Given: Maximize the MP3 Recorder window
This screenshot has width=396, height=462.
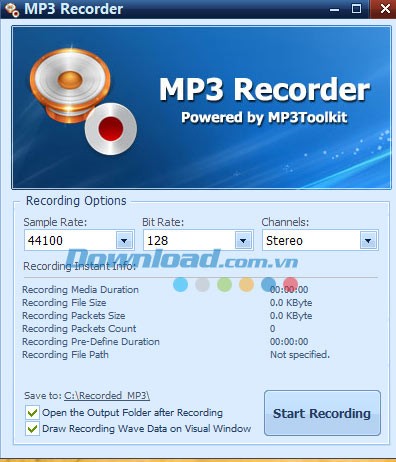Looking at the screenshot, I should [x=356, y=9].
